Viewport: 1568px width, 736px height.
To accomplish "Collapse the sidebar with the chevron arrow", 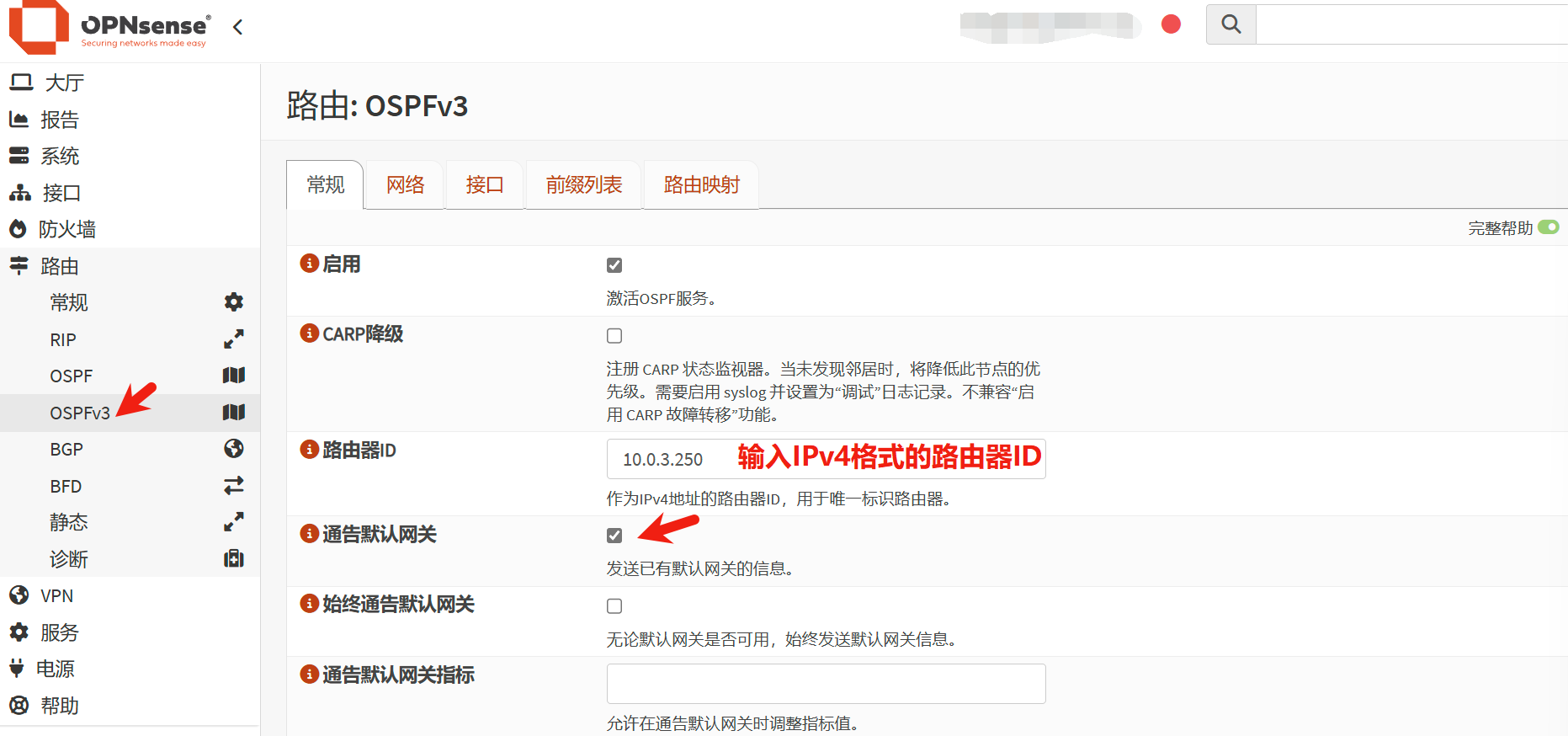I will coord(238,27).
